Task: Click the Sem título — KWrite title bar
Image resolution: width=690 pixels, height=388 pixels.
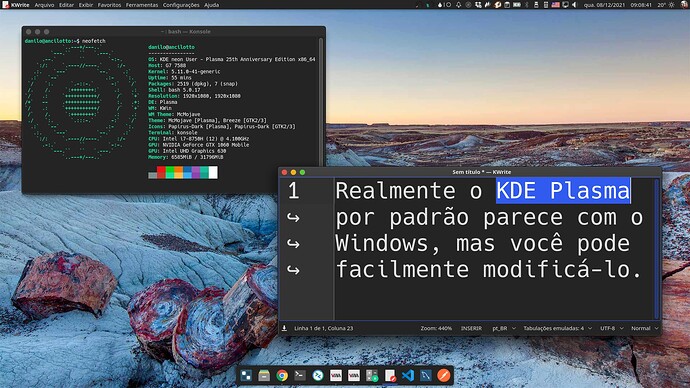Action: (x=481, y=172)
